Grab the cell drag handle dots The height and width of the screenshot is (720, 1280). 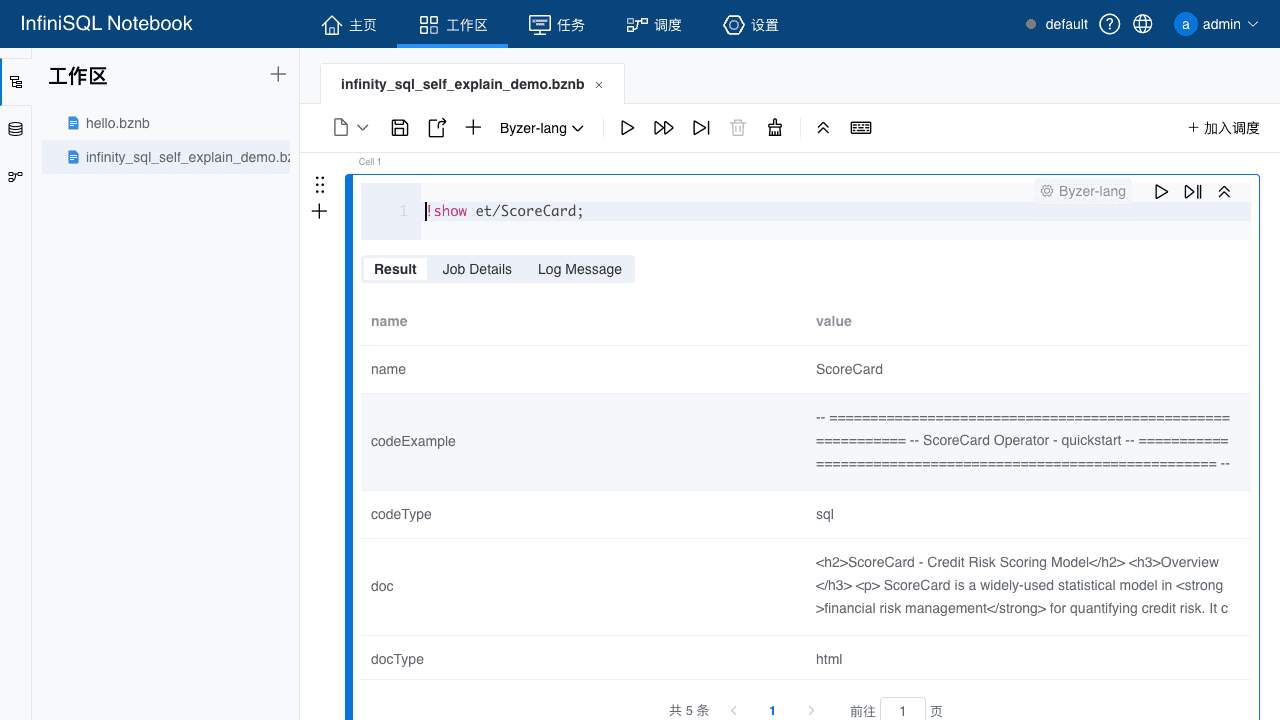point(320,185)
